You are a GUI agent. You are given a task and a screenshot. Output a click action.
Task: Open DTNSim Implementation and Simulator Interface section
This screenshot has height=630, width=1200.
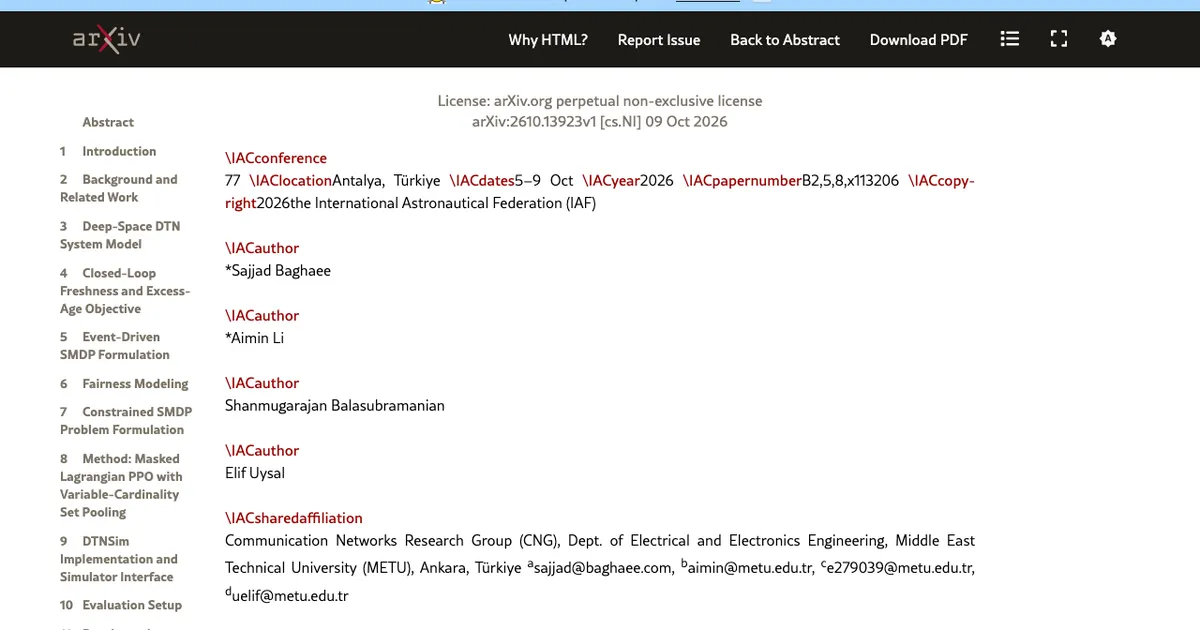(x=118, y=559)
